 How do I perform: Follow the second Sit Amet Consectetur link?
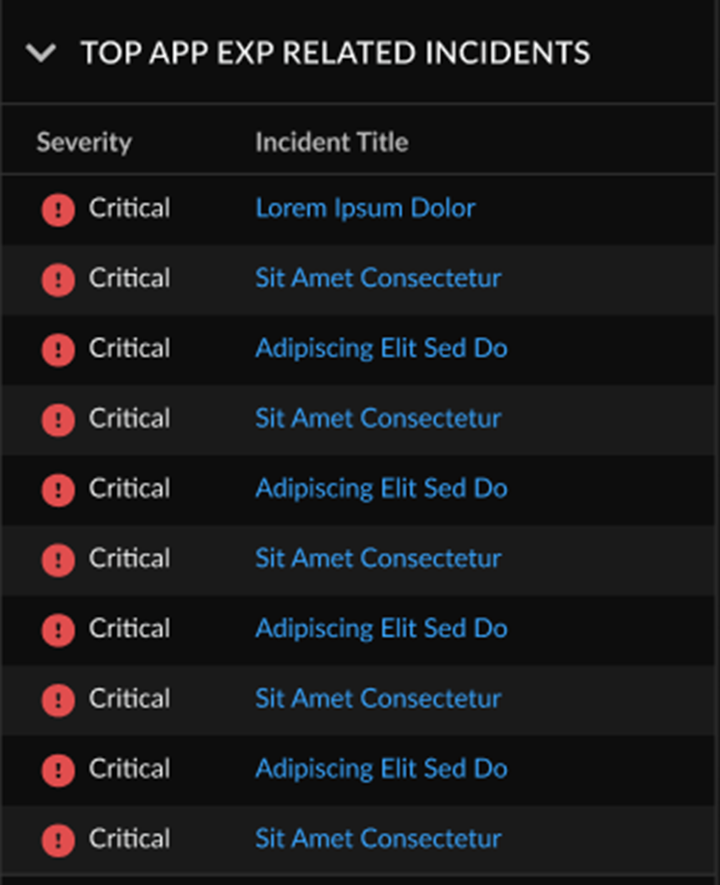(378, 418)
